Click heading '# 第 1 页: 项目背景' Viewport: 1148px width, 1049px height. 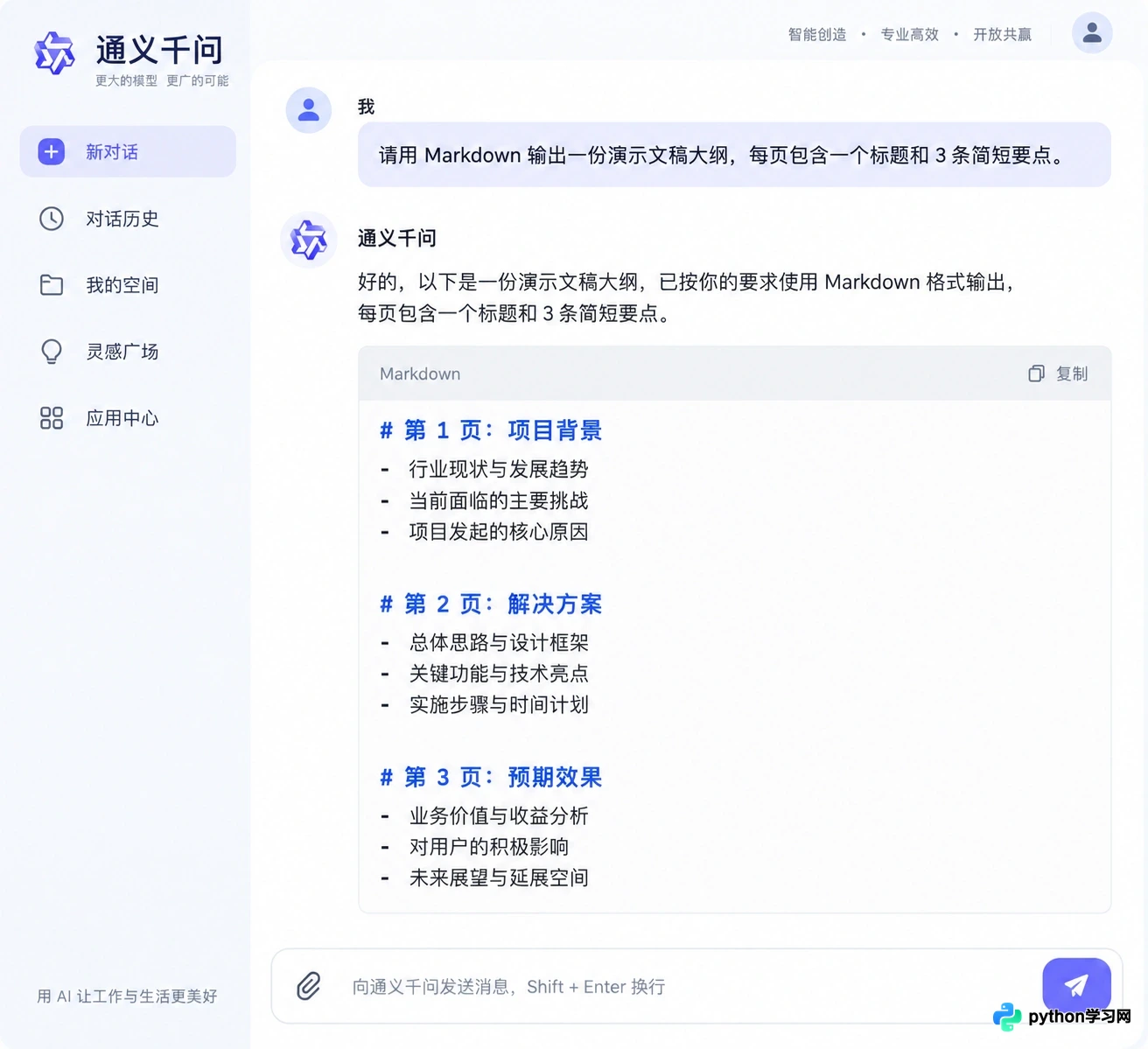(491, 430)
